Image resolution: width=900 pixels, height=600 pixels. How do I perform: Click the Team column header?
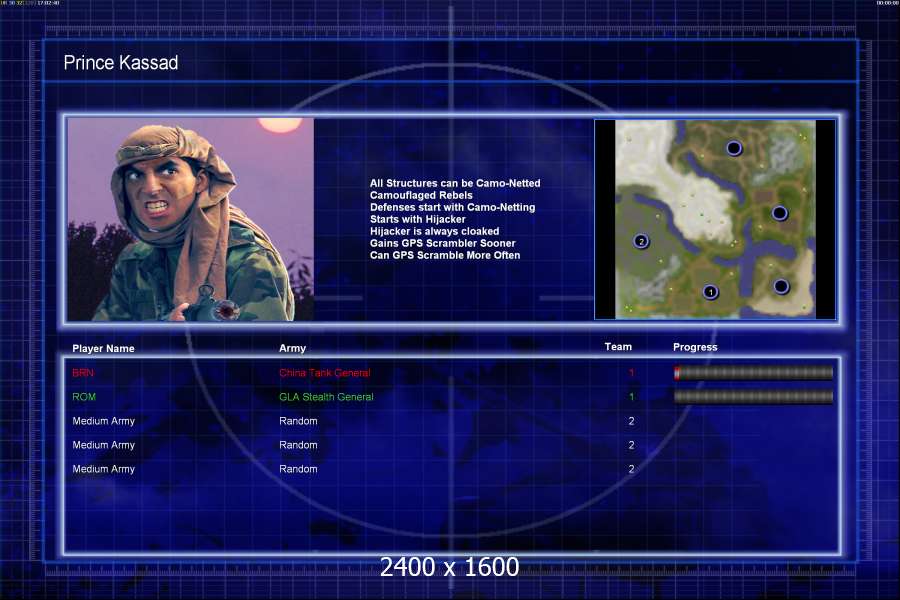pos(618,347)
